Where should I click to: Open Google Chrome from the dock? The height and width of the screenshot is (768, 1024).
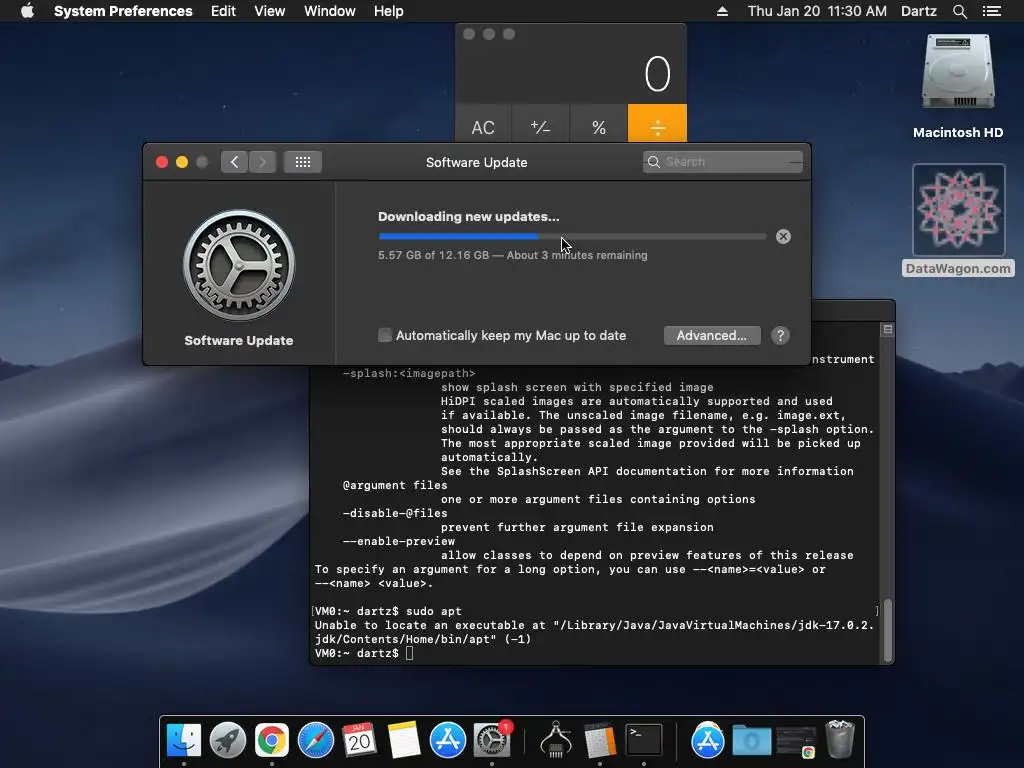pos(272,741)
